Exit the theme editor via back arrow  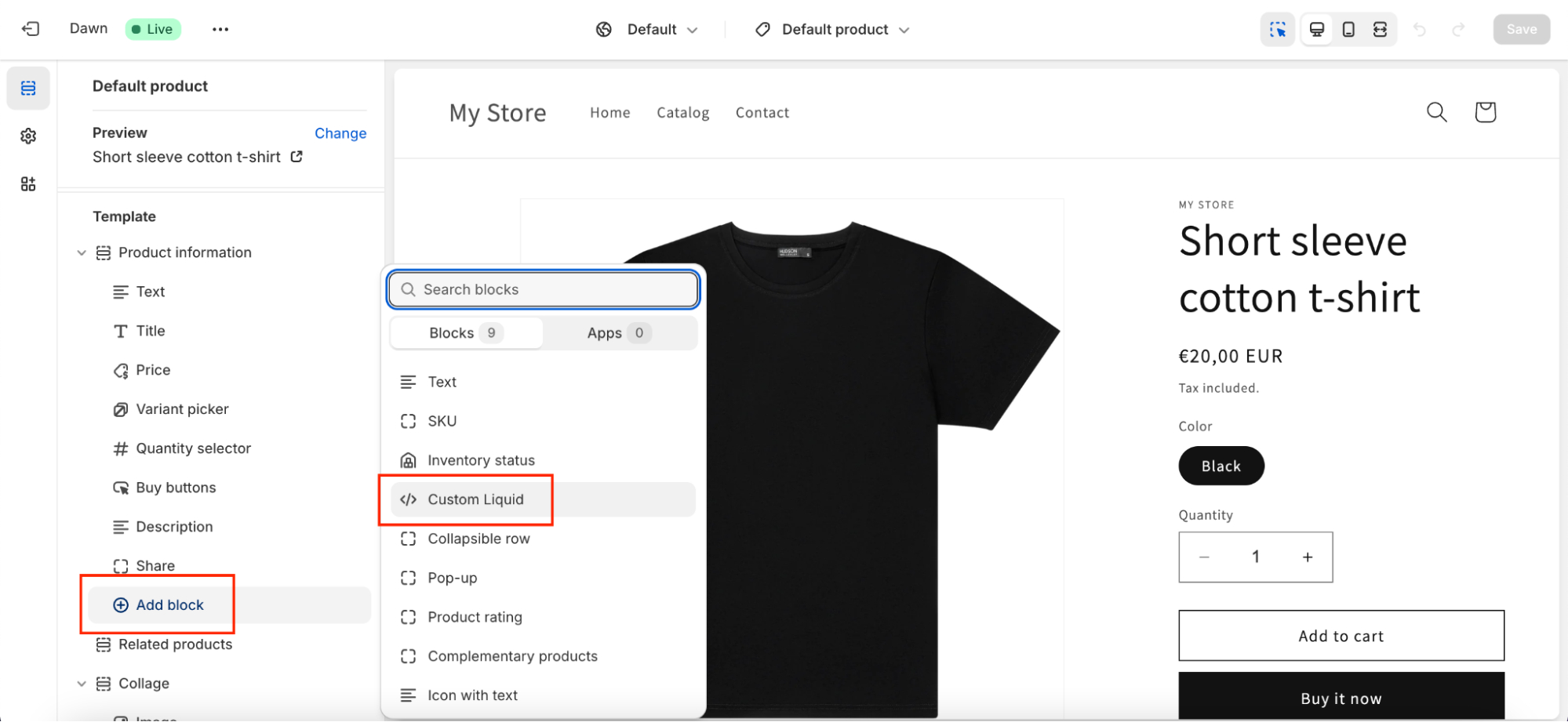pyautogui.click(x=31, y=28)
